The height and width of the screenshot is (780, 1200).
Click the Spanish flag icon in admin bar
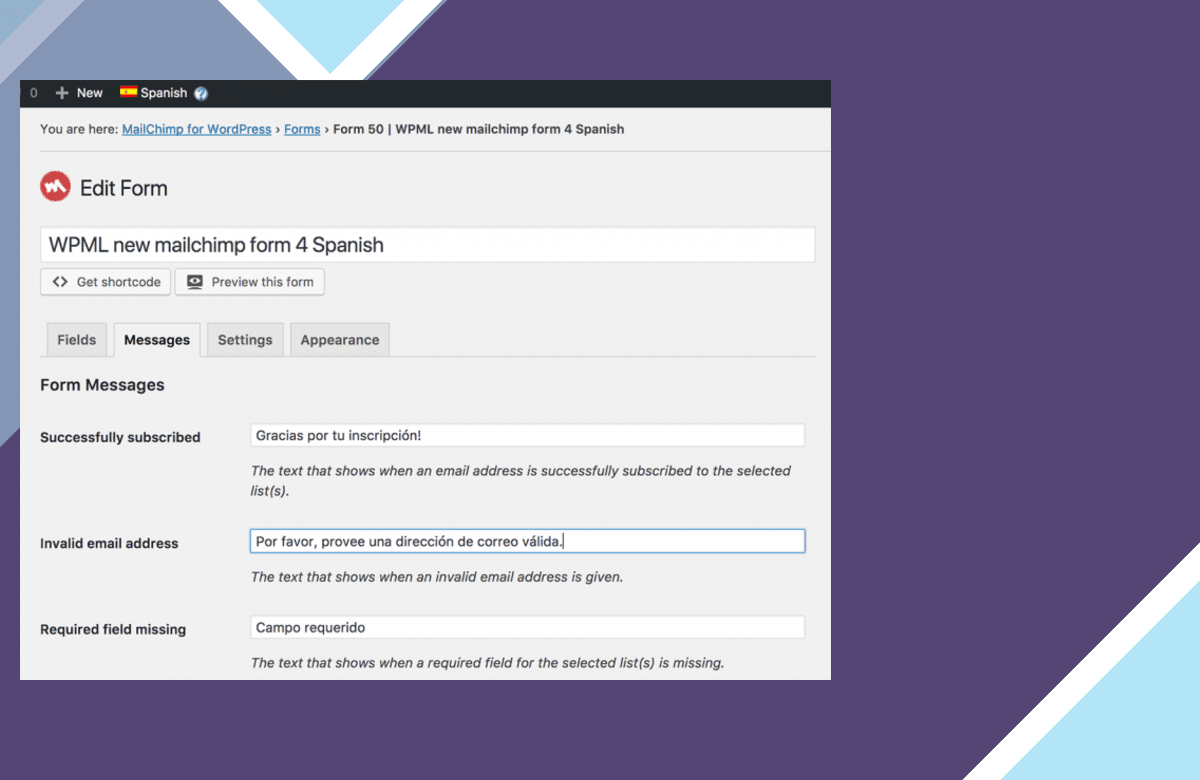click(x=128, y=92)
